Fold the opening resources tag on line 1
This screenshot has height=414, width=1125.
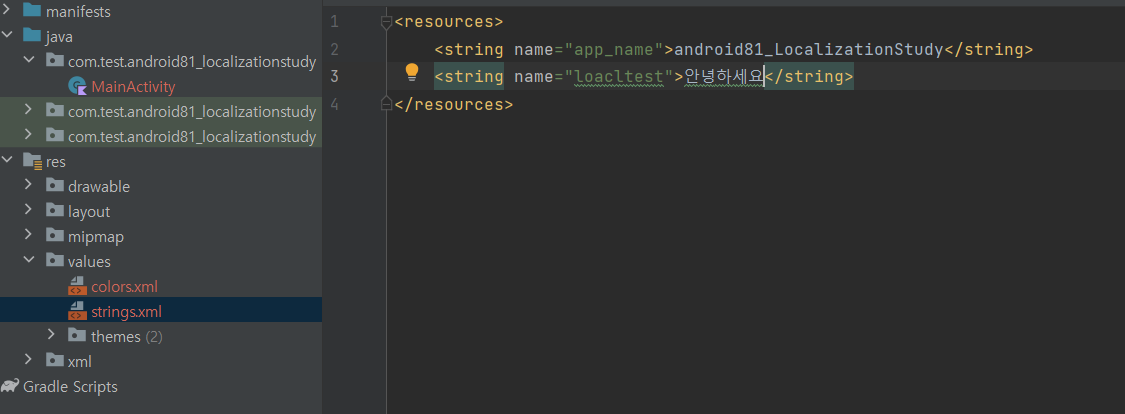coord(386,23)
